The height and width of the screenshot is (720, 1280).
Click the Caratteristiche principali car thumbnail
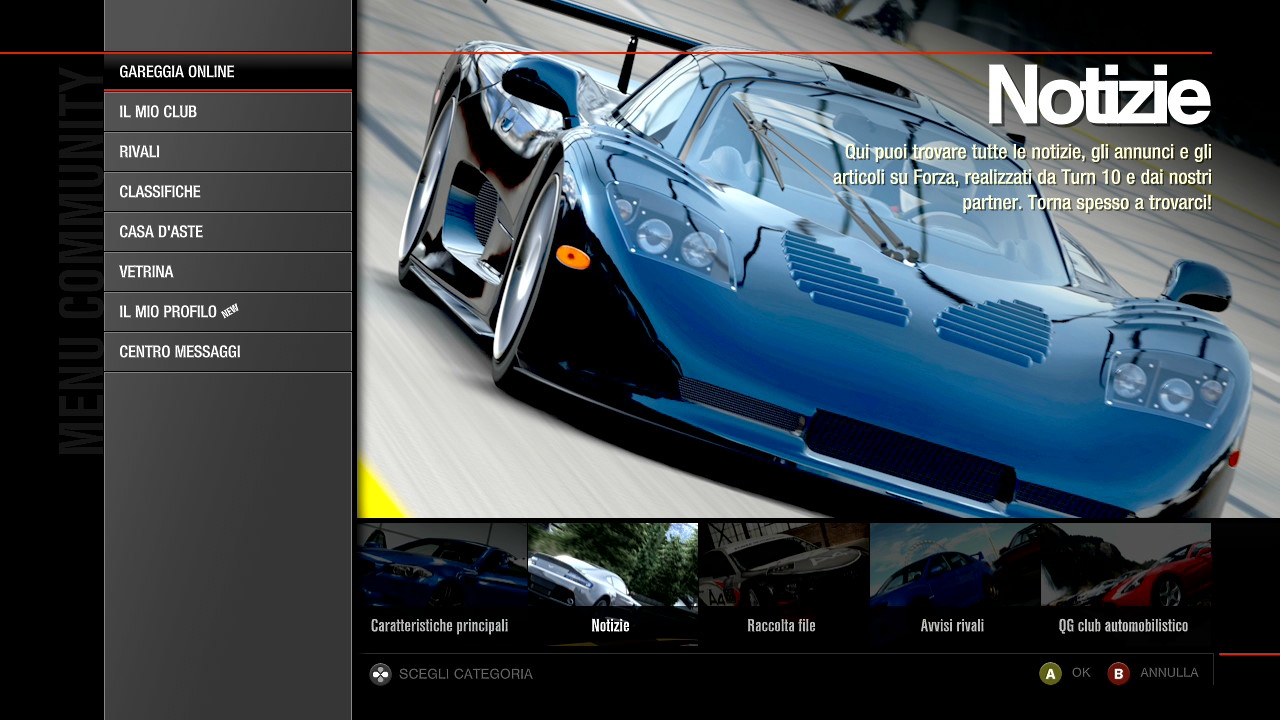coord(442,565)
